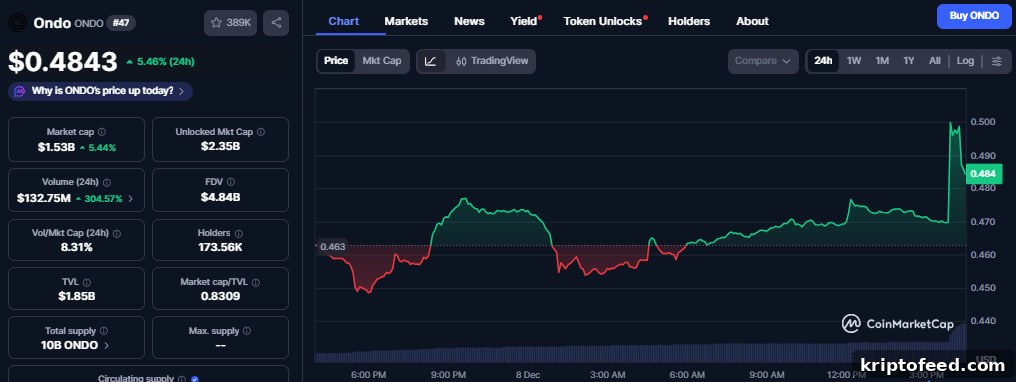
Task: Click the Buy ONDO button
Action: tap(974, 16)
